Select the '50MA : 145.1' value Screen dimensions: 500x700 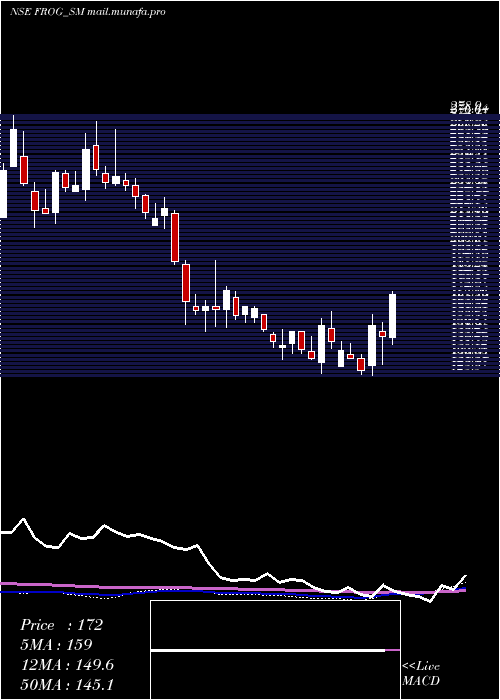67,685
